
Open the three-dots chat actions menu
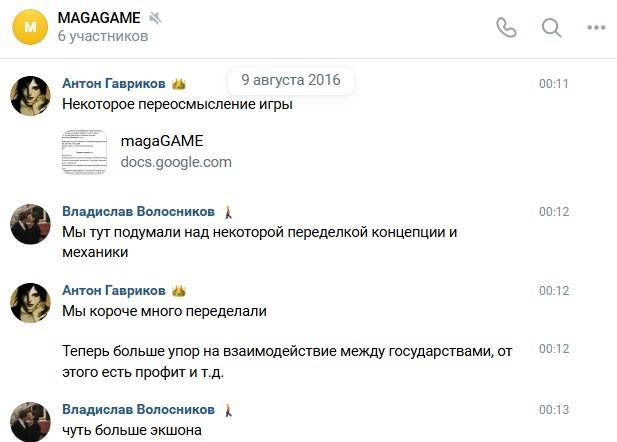pyautogui.click(x=596, y=28)
